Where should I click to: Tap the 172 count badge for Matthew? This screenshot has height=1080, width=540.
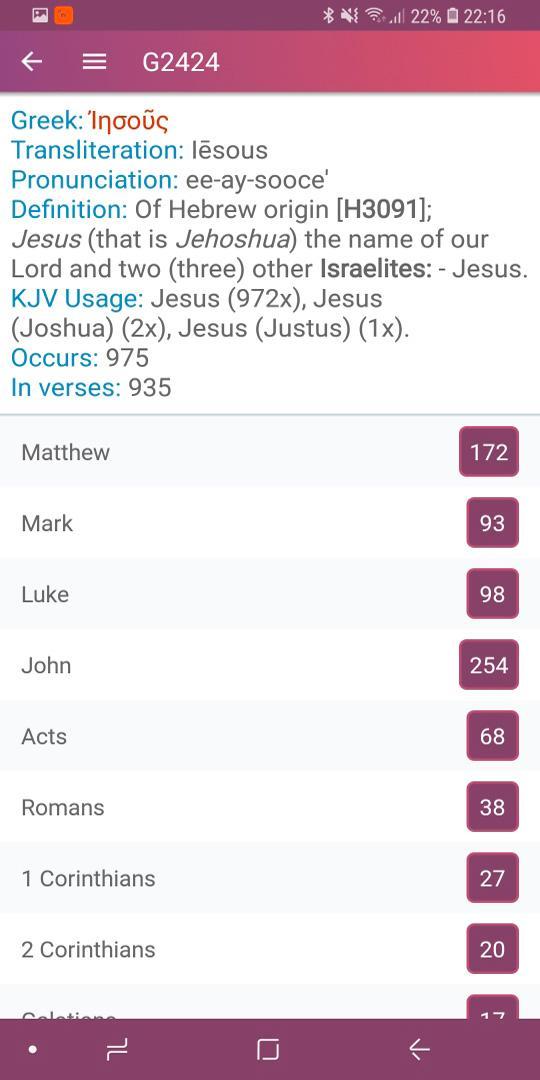tap(489, 452)
